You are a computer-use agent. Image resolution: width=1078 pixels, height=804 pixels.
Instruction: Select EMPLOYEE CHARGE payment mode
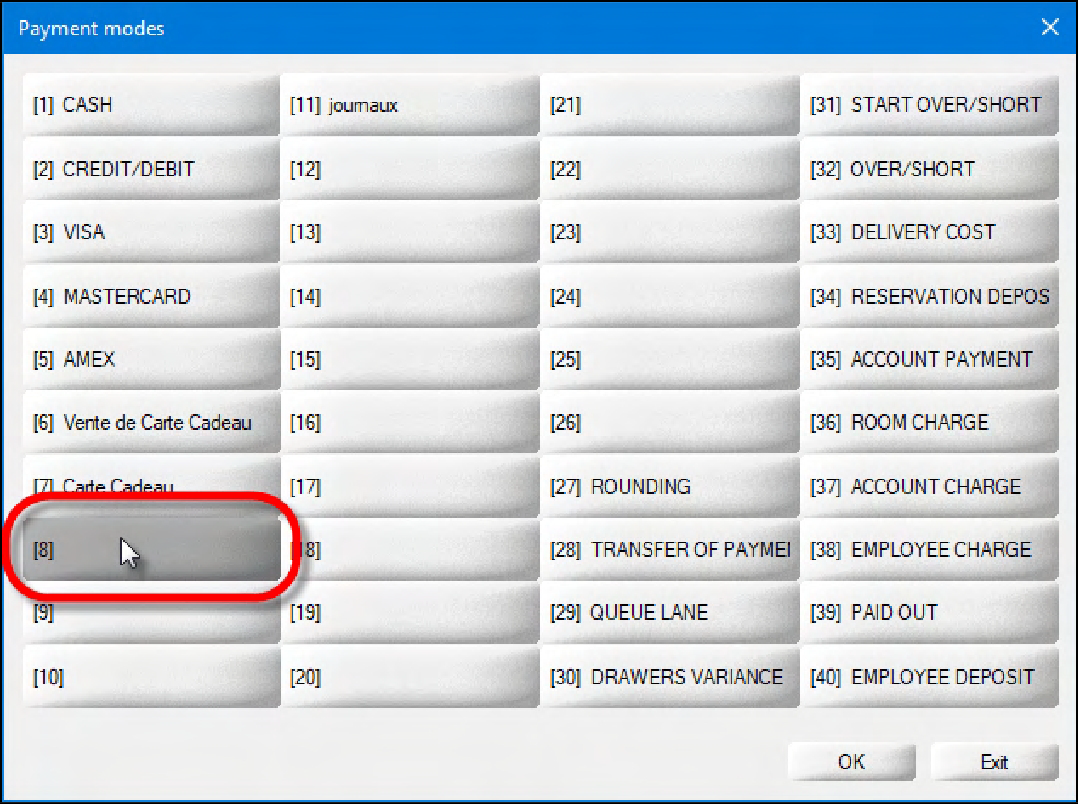coord(929,550)
